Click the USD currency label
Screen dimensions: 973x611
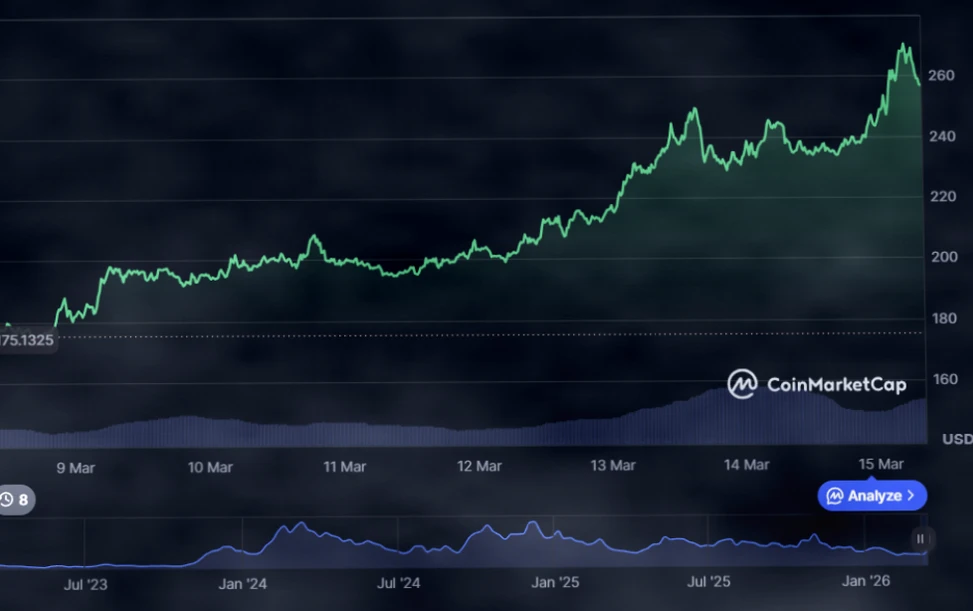(x=957, y=439)
